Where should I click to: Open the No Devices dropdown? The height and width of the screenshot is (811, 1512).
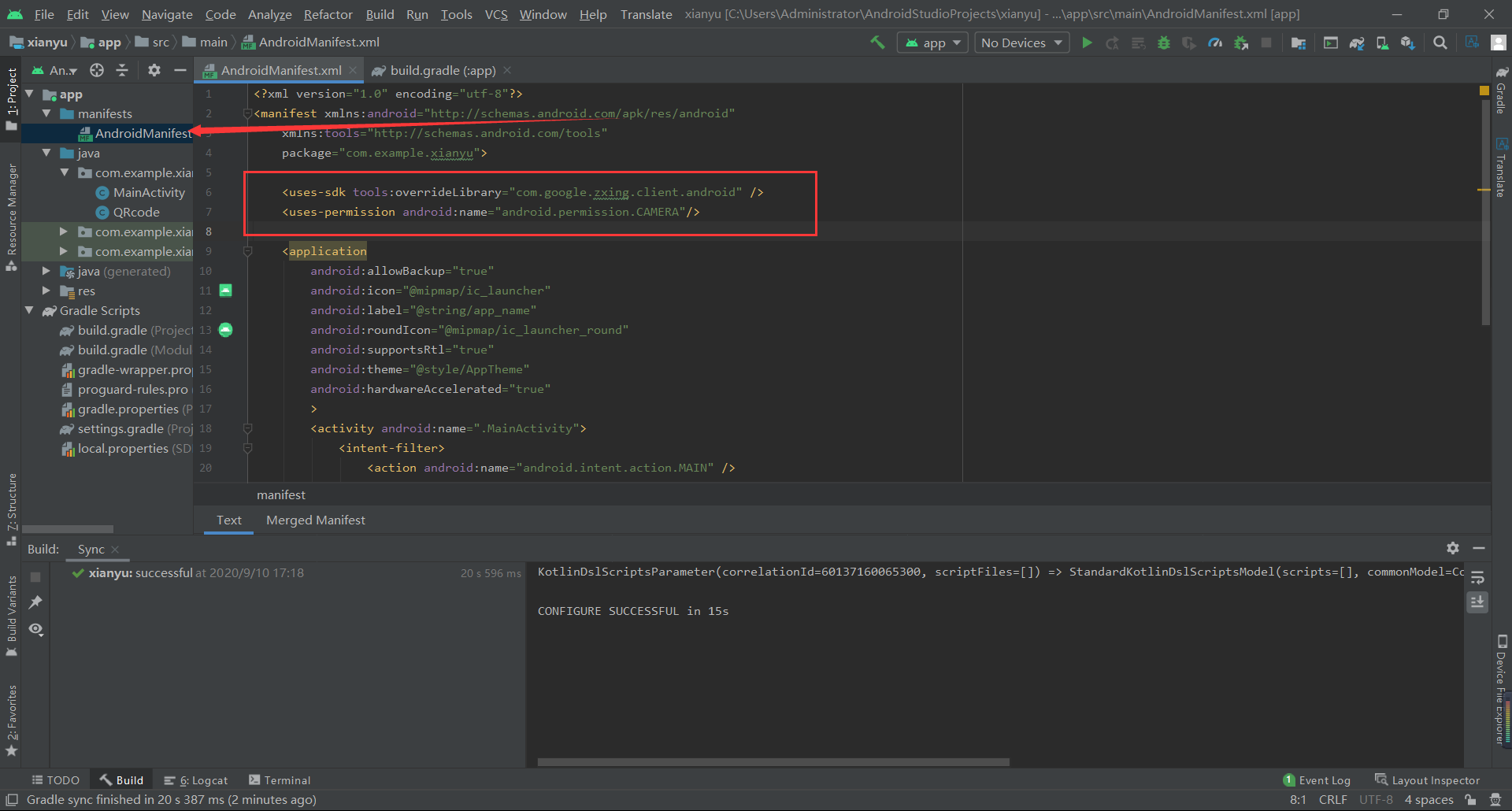coord(1021,43)
